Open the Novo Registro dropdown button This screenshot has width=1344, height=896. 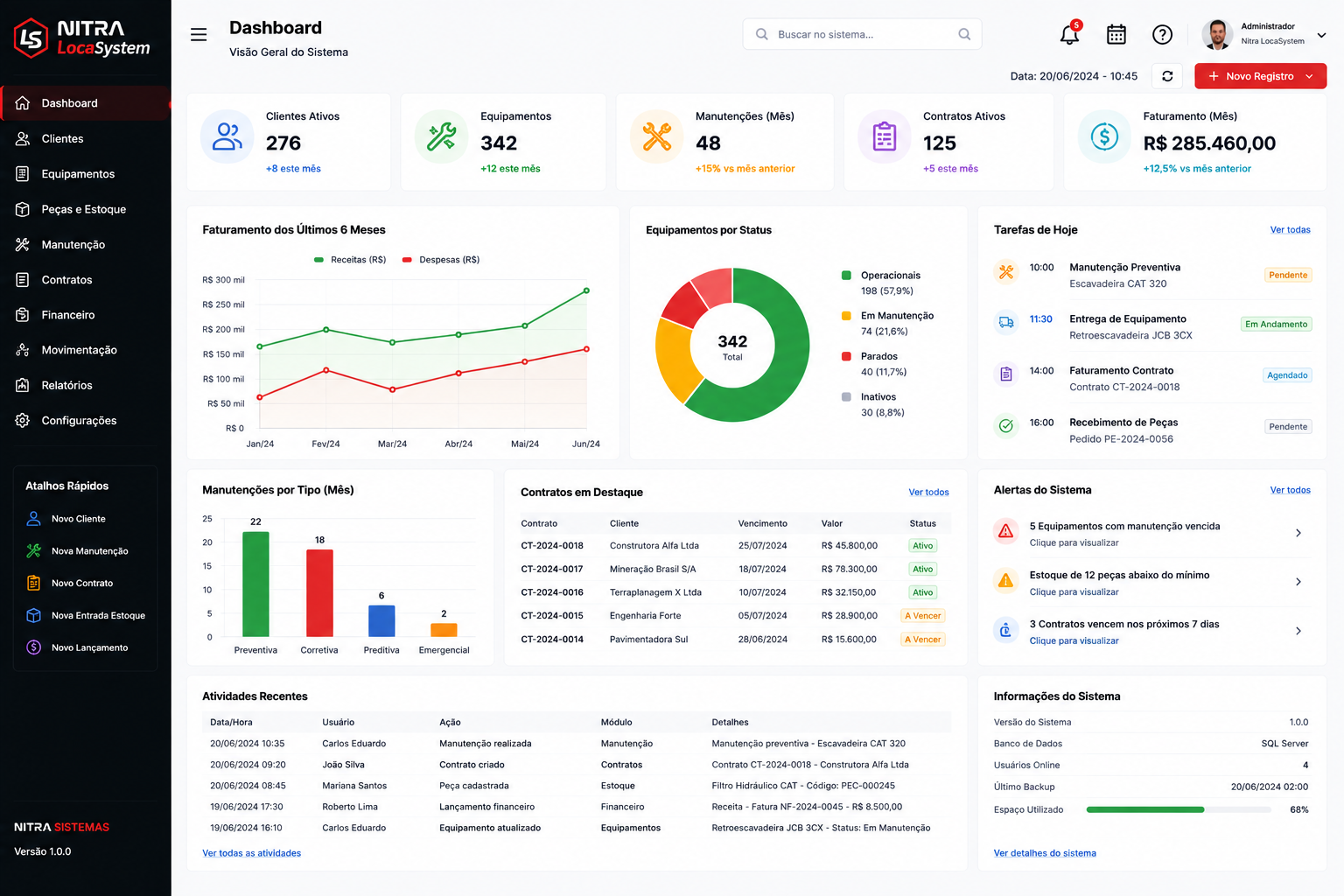click(x=1260, y=76)
